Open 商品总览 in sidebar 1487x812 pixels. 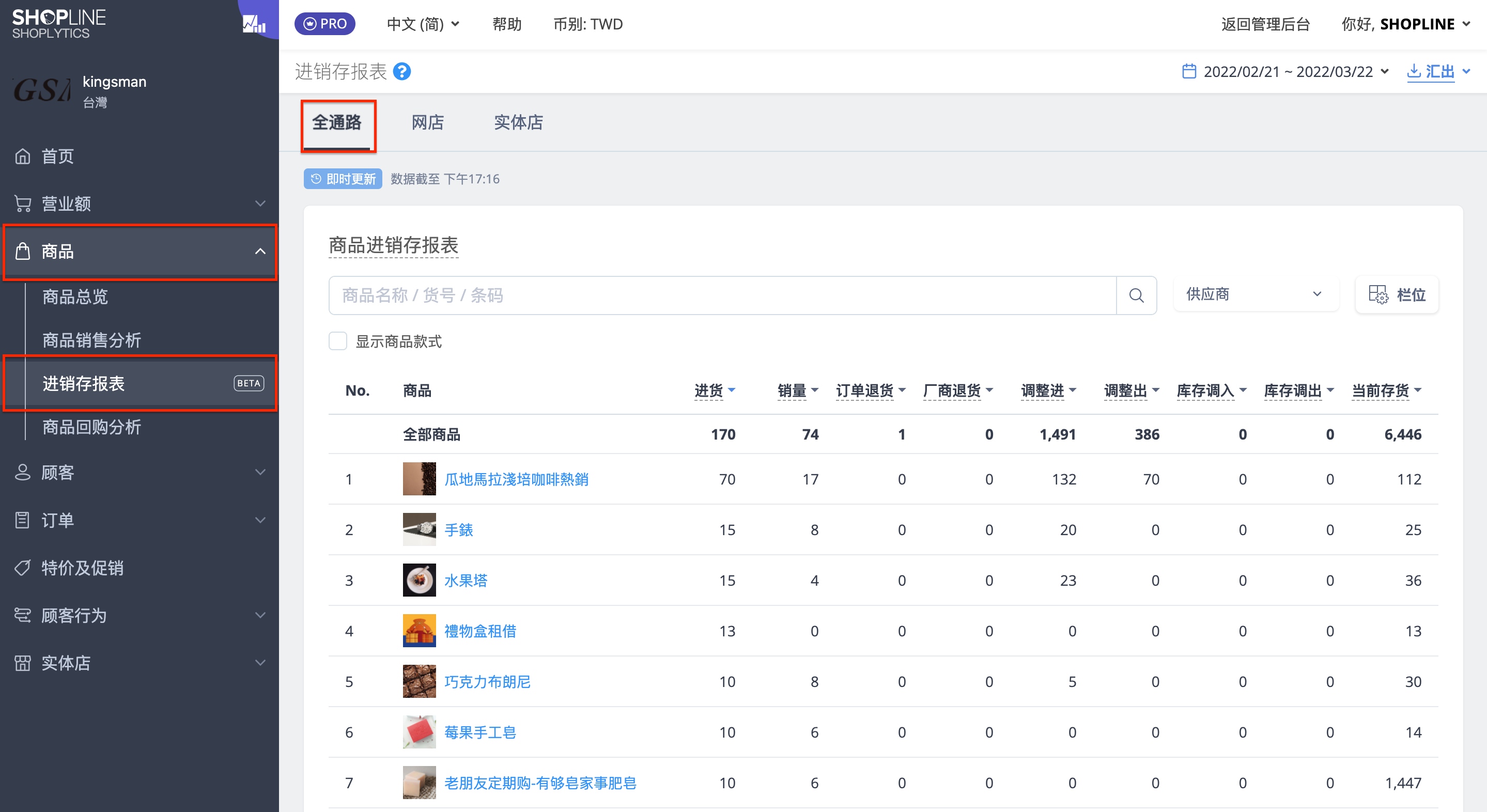point(75,296)
